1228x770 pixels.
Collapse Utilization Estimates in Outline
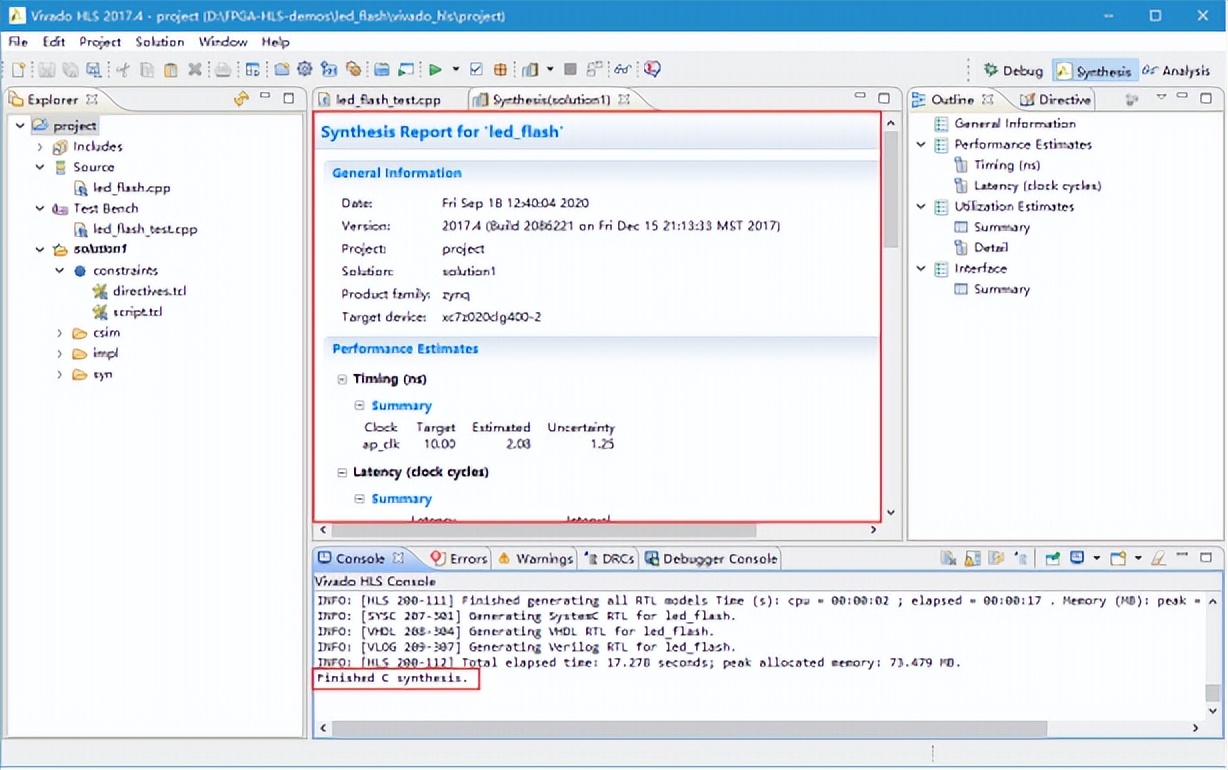coord(921,207)
